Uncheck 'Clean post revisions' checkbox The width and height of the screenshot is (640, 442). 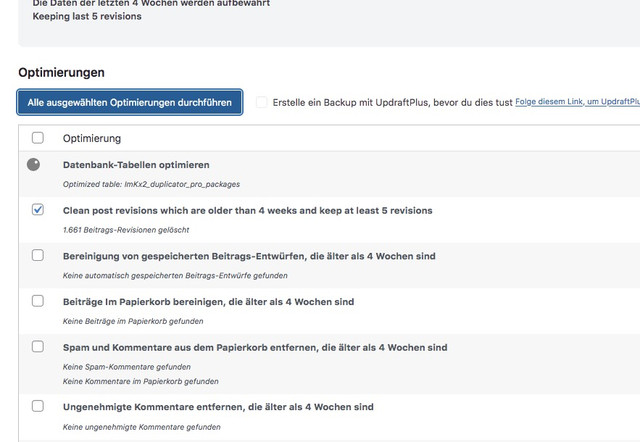[x=38, y=210]
